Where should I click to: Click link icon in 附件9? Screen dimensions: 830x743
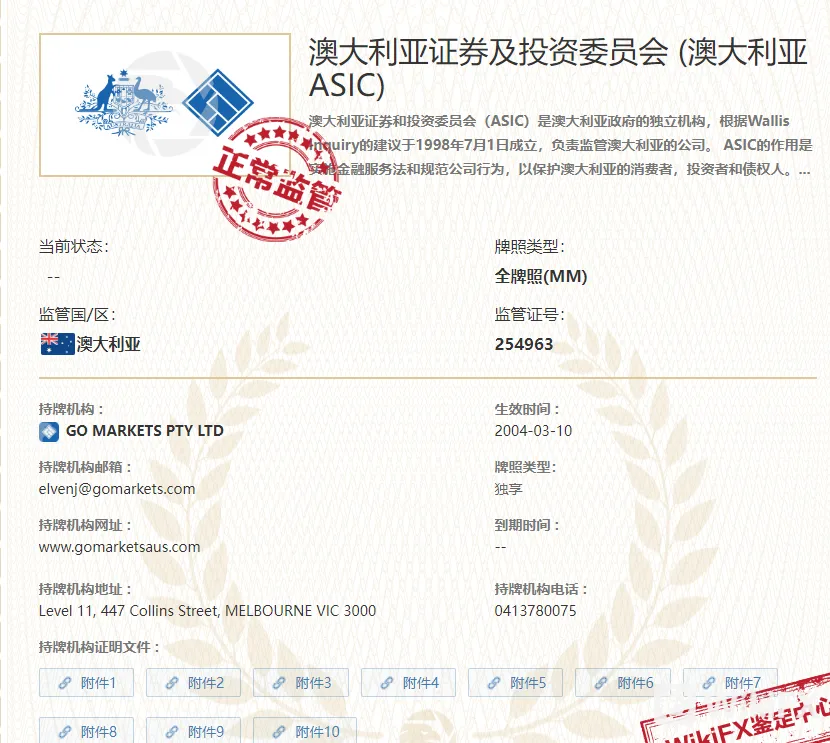tap(172, 732)
